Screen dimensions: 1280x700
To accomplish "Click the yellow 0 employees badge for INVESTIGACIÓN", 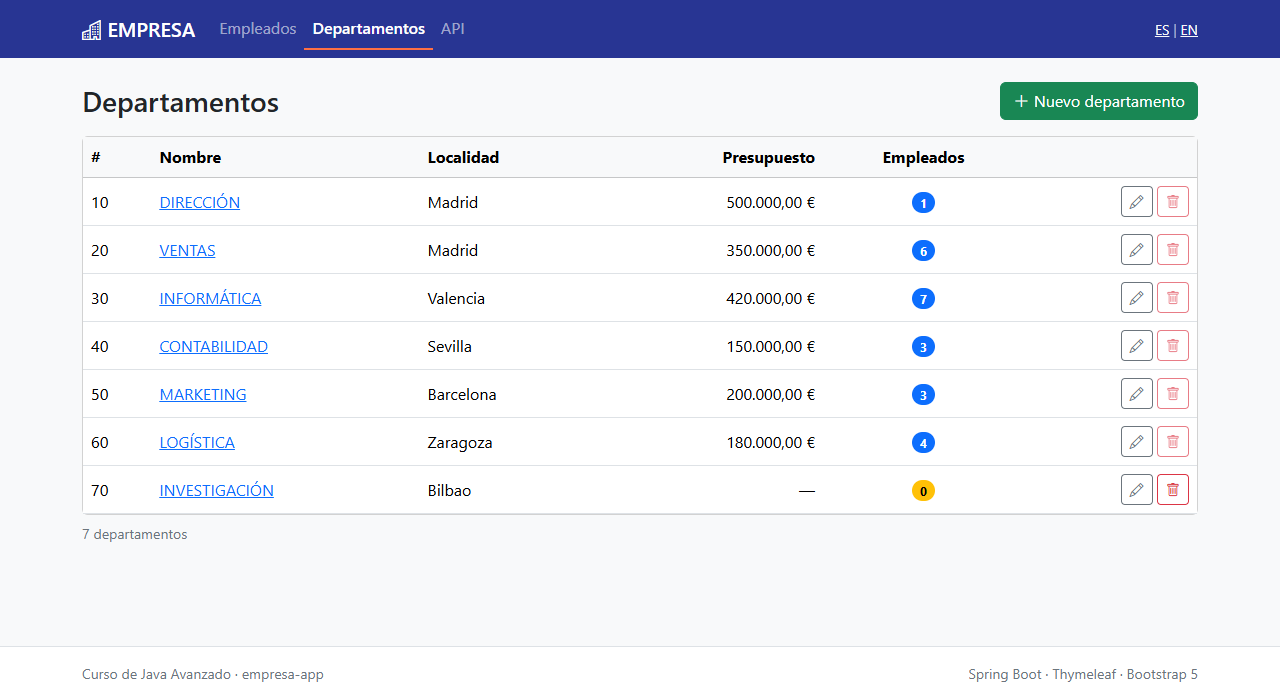I will coord(923,491).
